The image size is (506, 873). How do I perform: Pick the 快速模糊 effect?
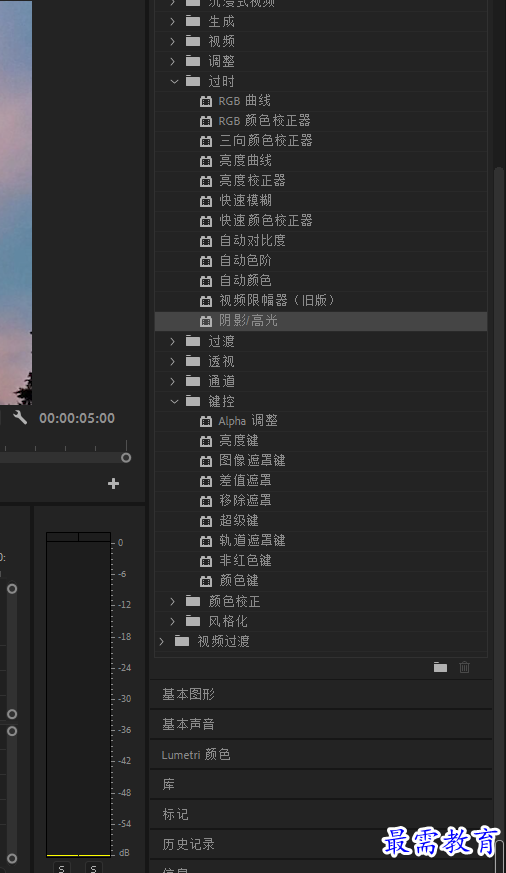click(x=244, y=201)
